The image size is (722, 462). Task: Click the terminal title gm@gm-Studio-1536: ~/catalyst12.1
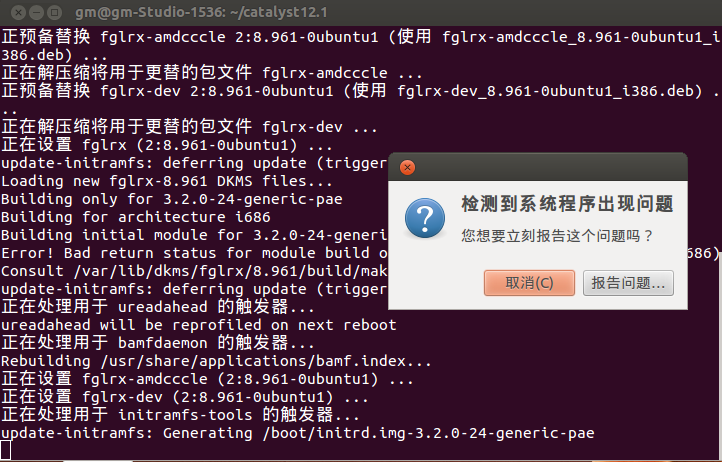[x=201, y=12]
